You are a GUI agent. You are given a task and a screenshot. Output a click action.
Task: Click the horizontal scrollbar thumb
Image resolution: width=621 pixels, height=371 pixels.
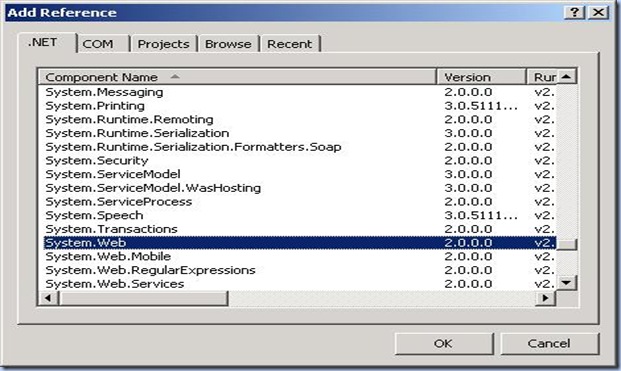coord(143,298)
